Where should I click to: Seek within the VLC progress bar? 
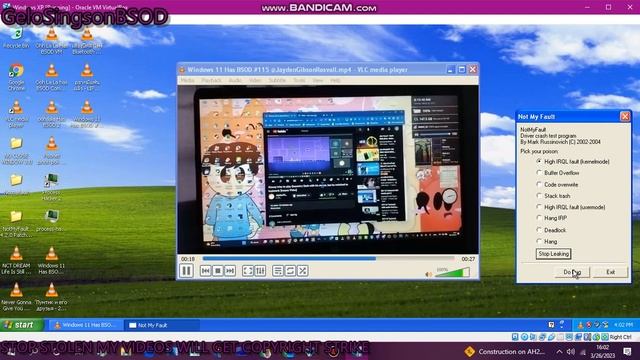328,258
